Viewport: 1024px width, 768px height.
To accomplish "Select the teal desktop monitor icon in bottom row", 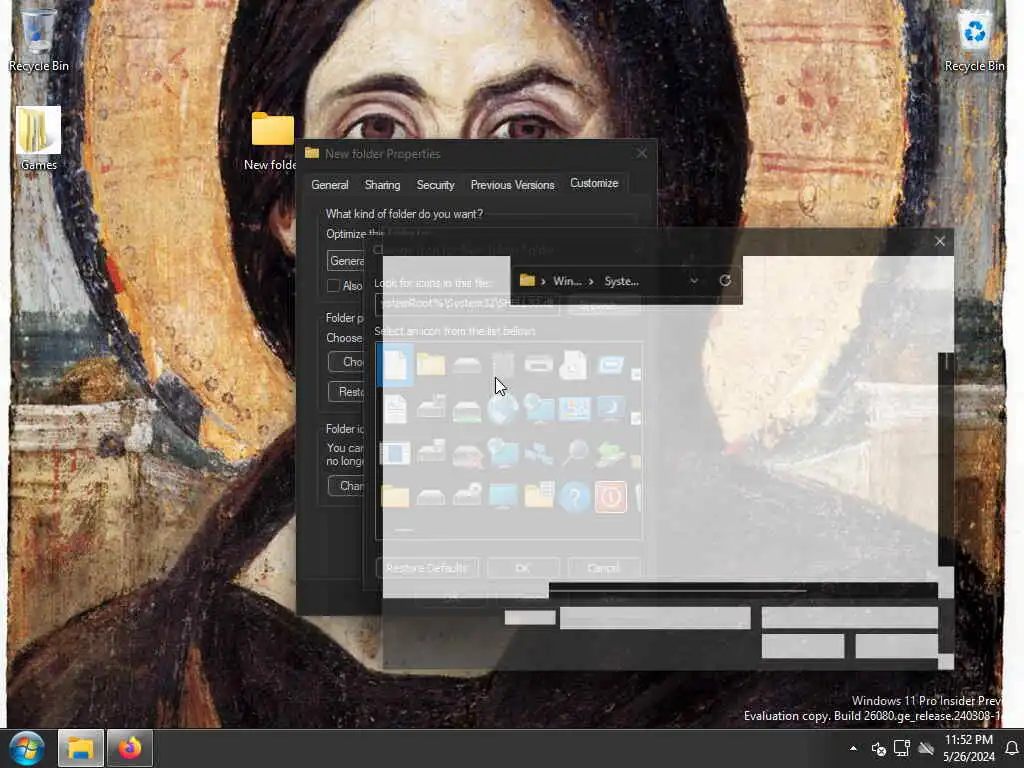I will [x=503, y=496].
